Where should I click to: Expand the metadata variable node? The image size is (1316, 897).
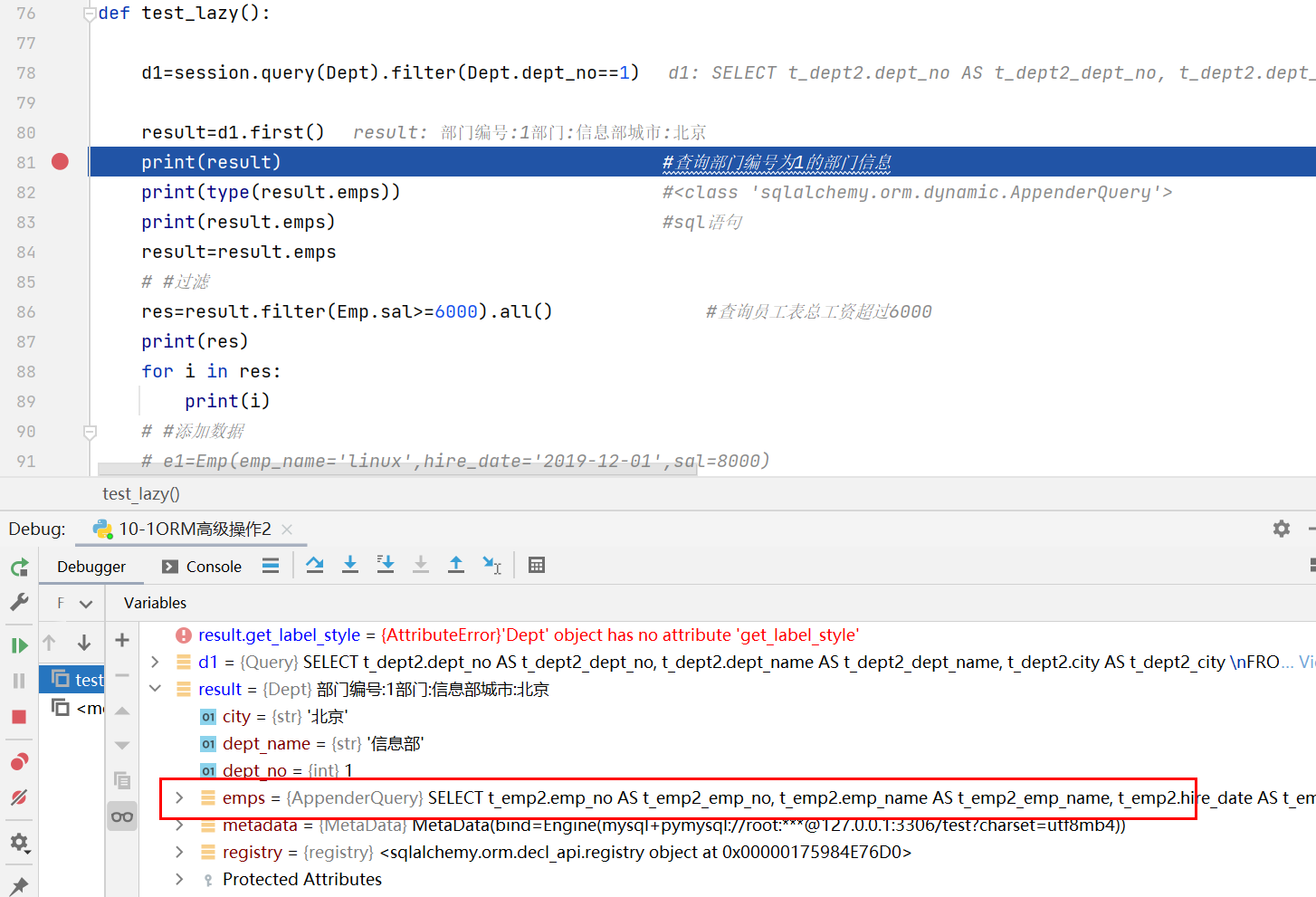click(179, 825)
